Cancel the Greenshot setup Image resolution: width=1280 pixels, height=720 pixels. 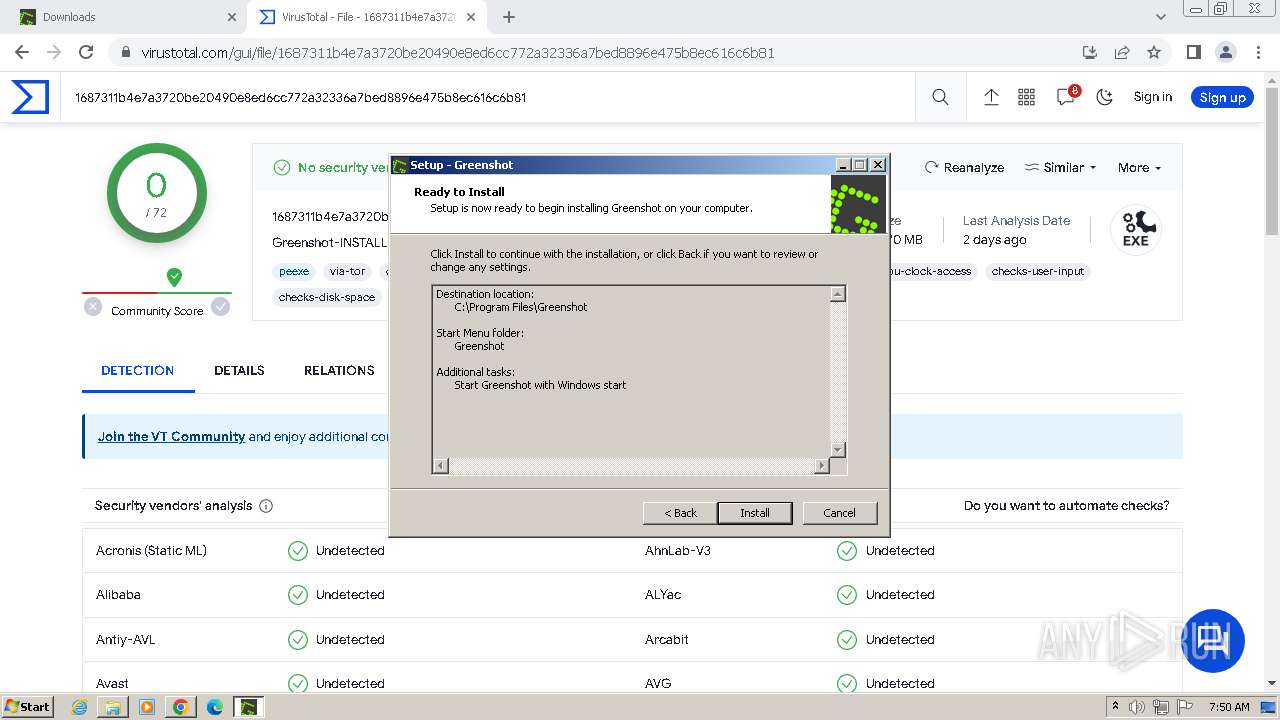[x=839, y=513]
